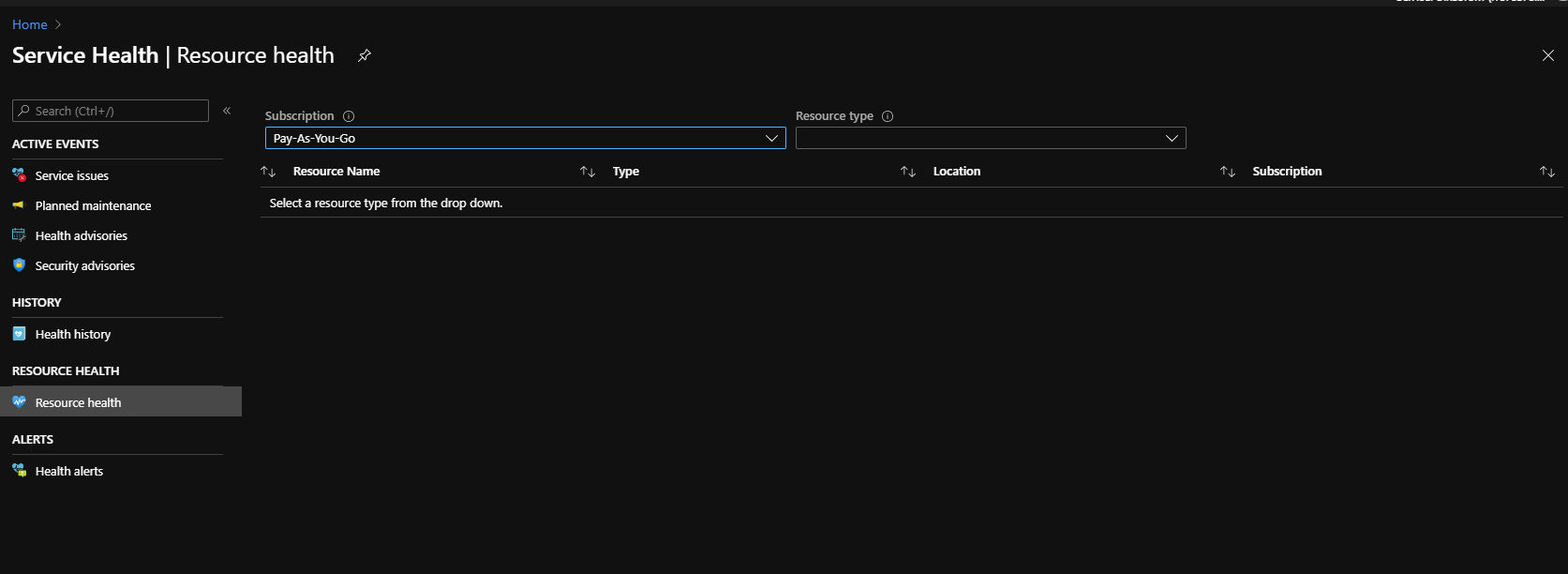Sort by Type column arrows
1568x574 pixels.
[588, 172]
